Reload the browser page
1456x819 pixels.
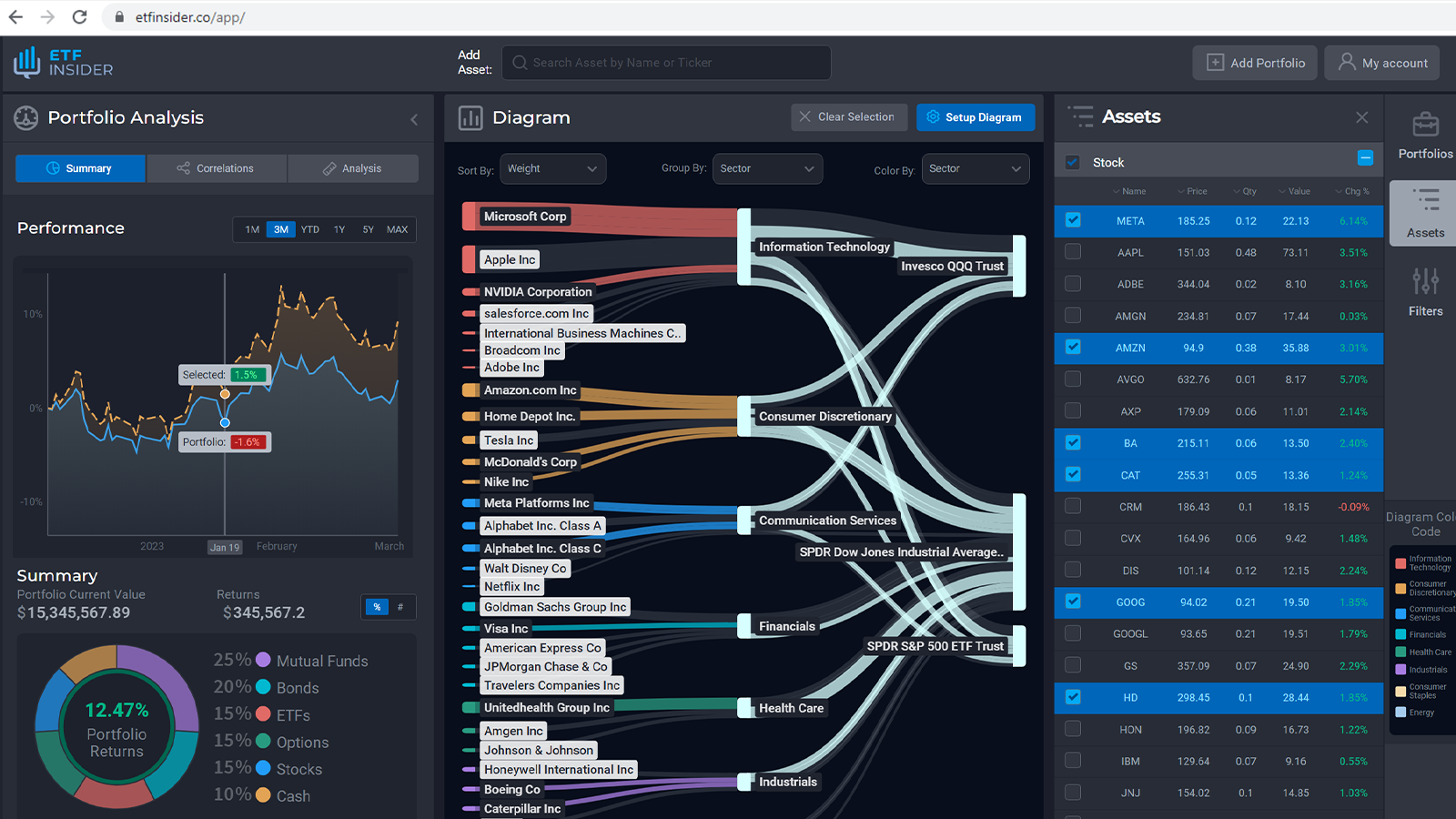(x=79, y=17)
